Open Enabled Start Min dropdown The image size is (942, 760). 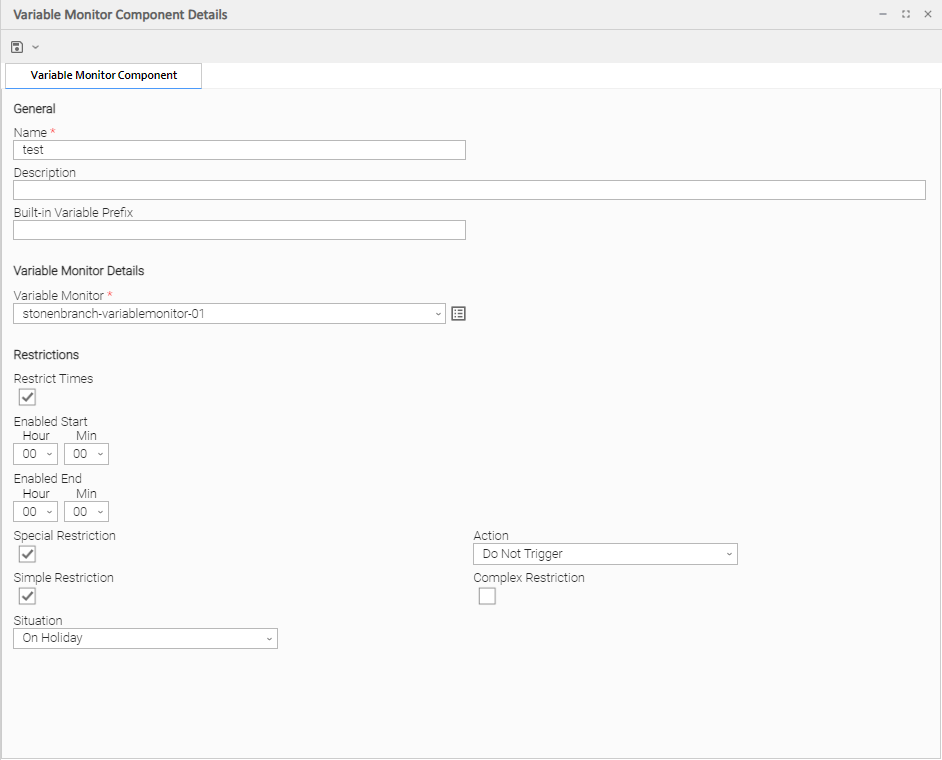(86, 454)
